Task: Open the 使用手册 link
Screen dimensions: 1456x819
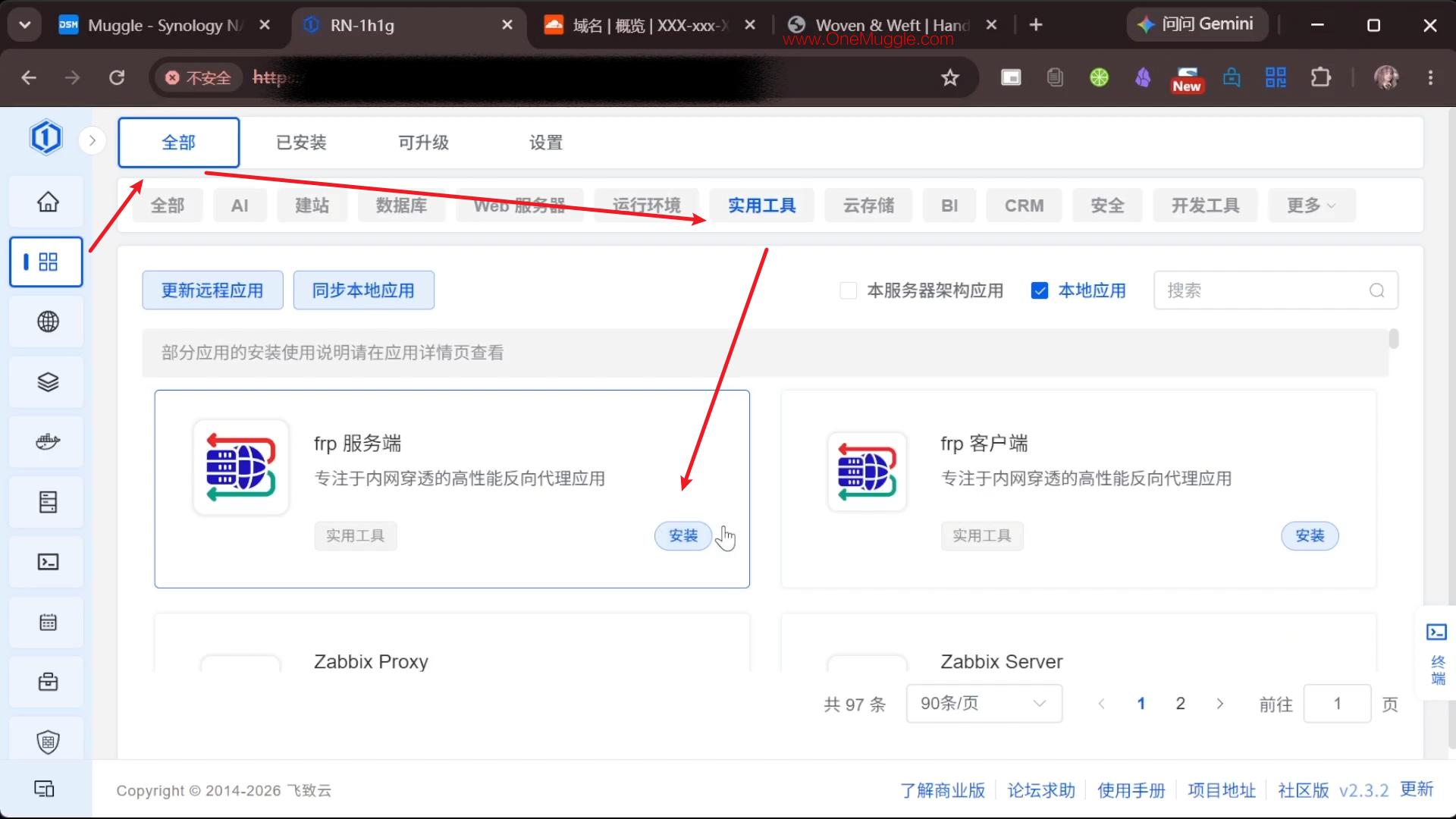Action: point(1131,790)
